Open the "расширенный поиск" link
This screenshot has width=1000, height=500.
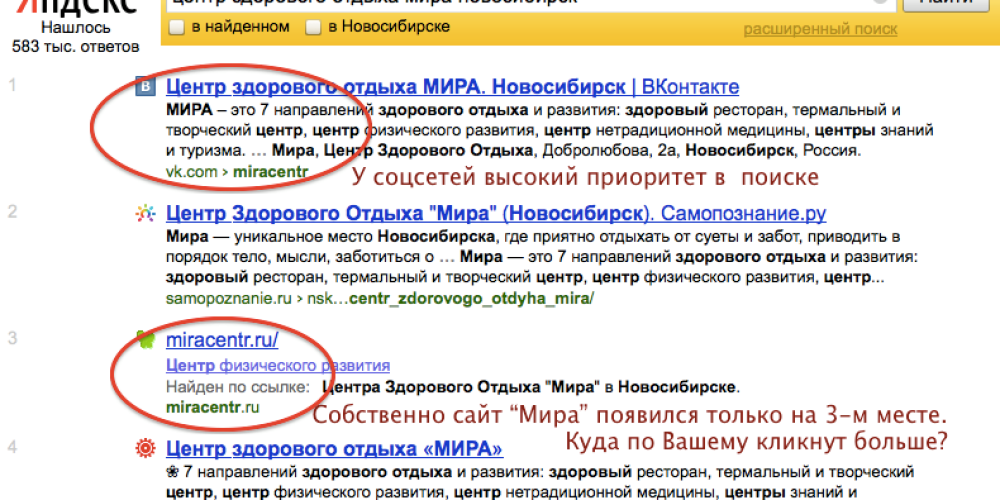tap(820, 29)
